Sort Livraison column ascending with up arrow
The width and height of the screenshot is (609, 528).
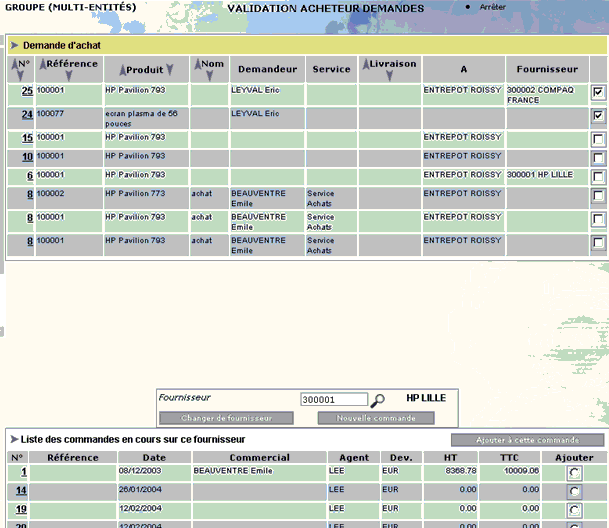[366, 64]
